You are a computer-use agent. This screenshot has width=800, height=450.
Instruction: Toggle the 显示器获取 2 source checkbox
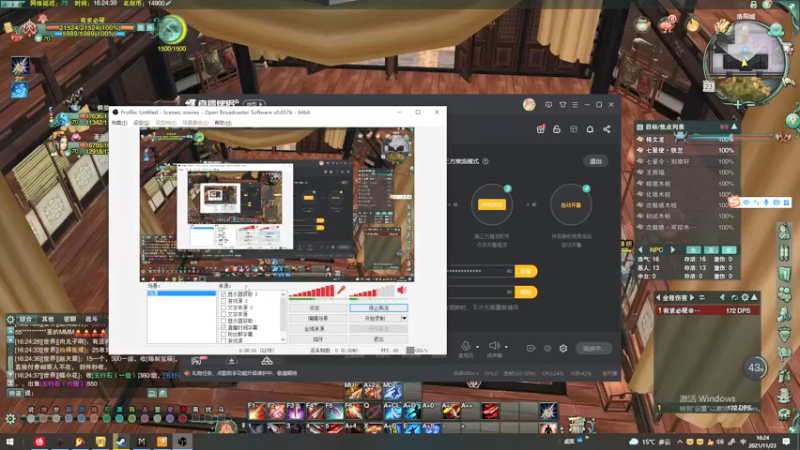[223, 294]
